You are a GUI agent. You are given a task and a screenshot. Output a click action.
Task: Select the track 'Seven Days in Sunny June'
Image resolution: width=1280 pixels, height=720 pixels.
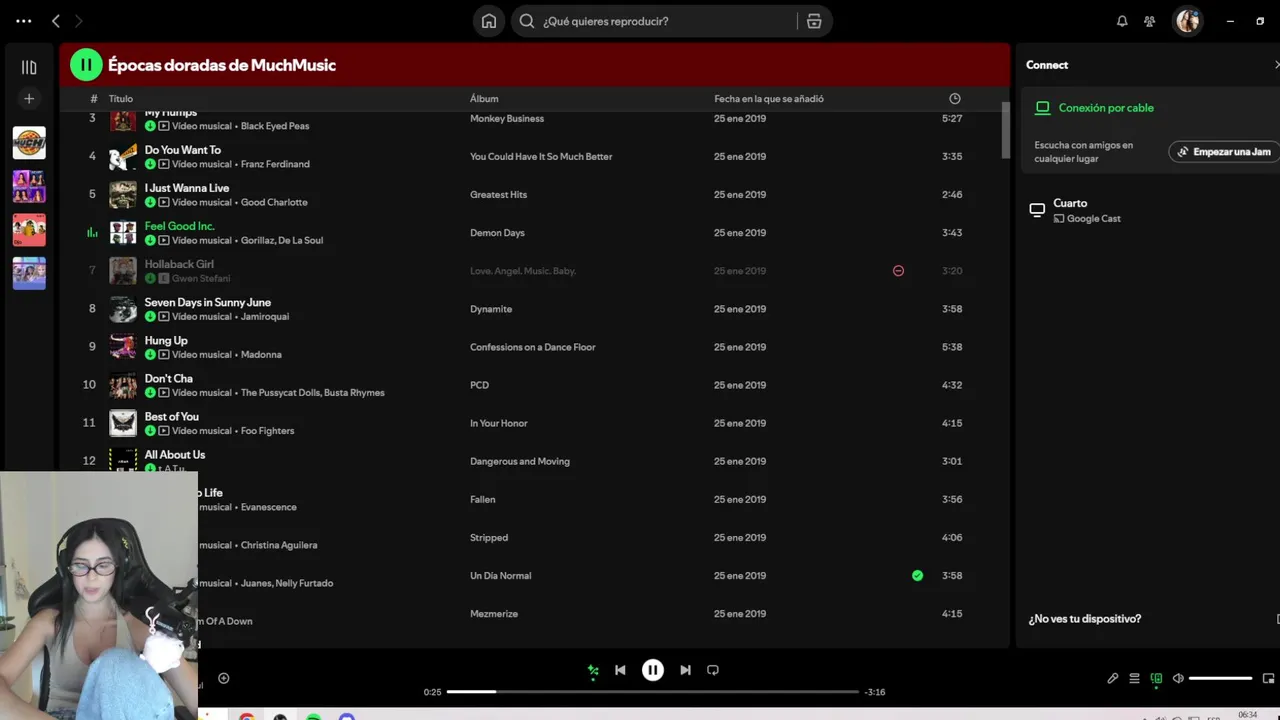click(208, 302)
